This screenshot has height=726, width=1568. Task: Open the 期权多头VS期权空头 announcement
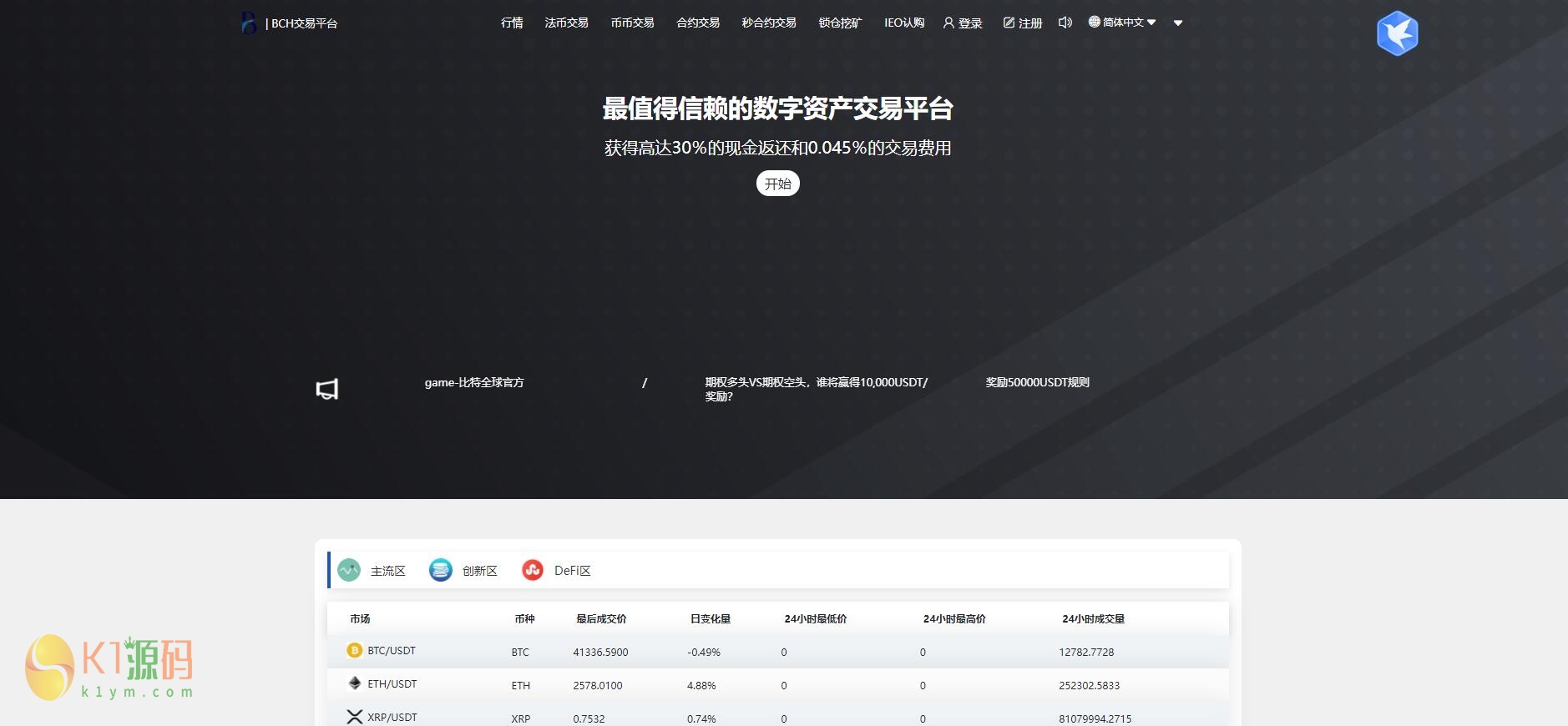pyautogui.click(x=817, y=389)
